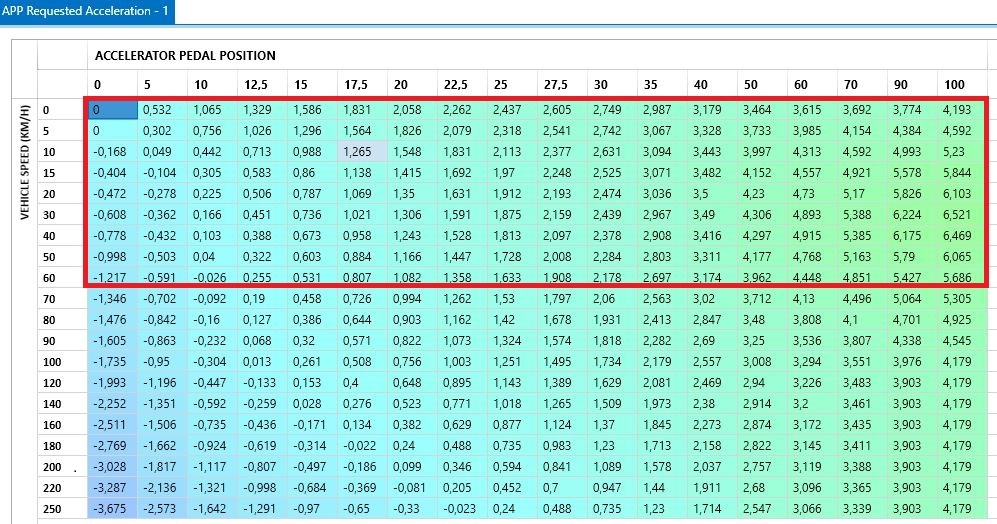Image resolution: width=997 pixels, height=524 pixels.
Task: Click cell 0,099 in the speed 200 row
Action: click(412, 467)
